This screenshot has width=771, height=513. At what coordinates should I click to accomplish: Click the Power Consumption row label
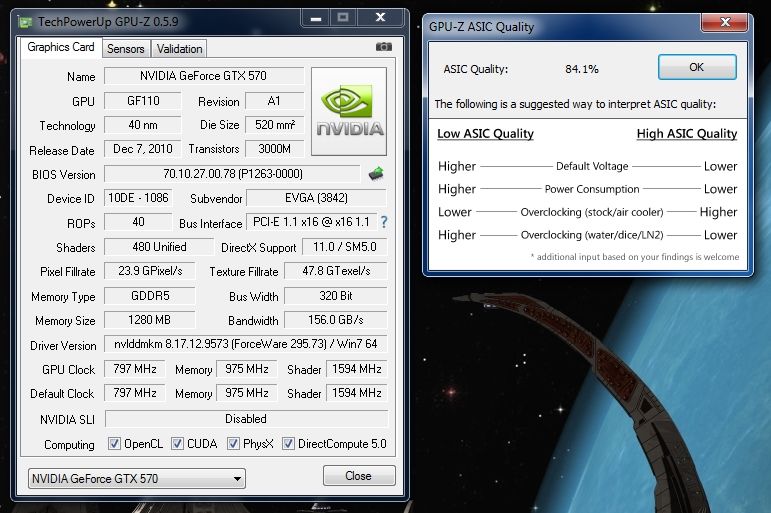592,189
